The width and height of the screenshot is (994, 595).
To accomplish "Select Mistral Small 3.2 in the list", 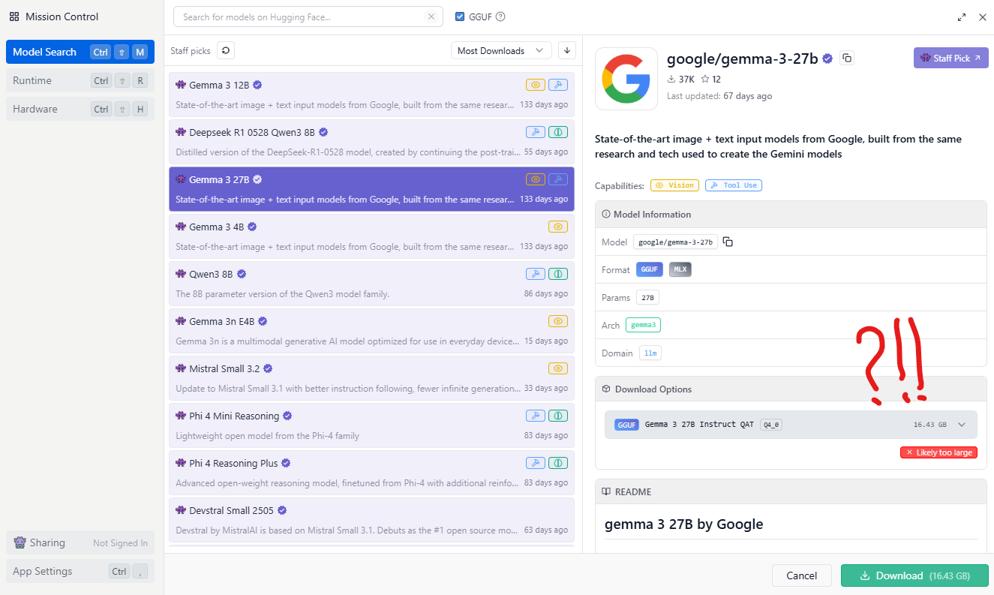I will coord(371,378).
